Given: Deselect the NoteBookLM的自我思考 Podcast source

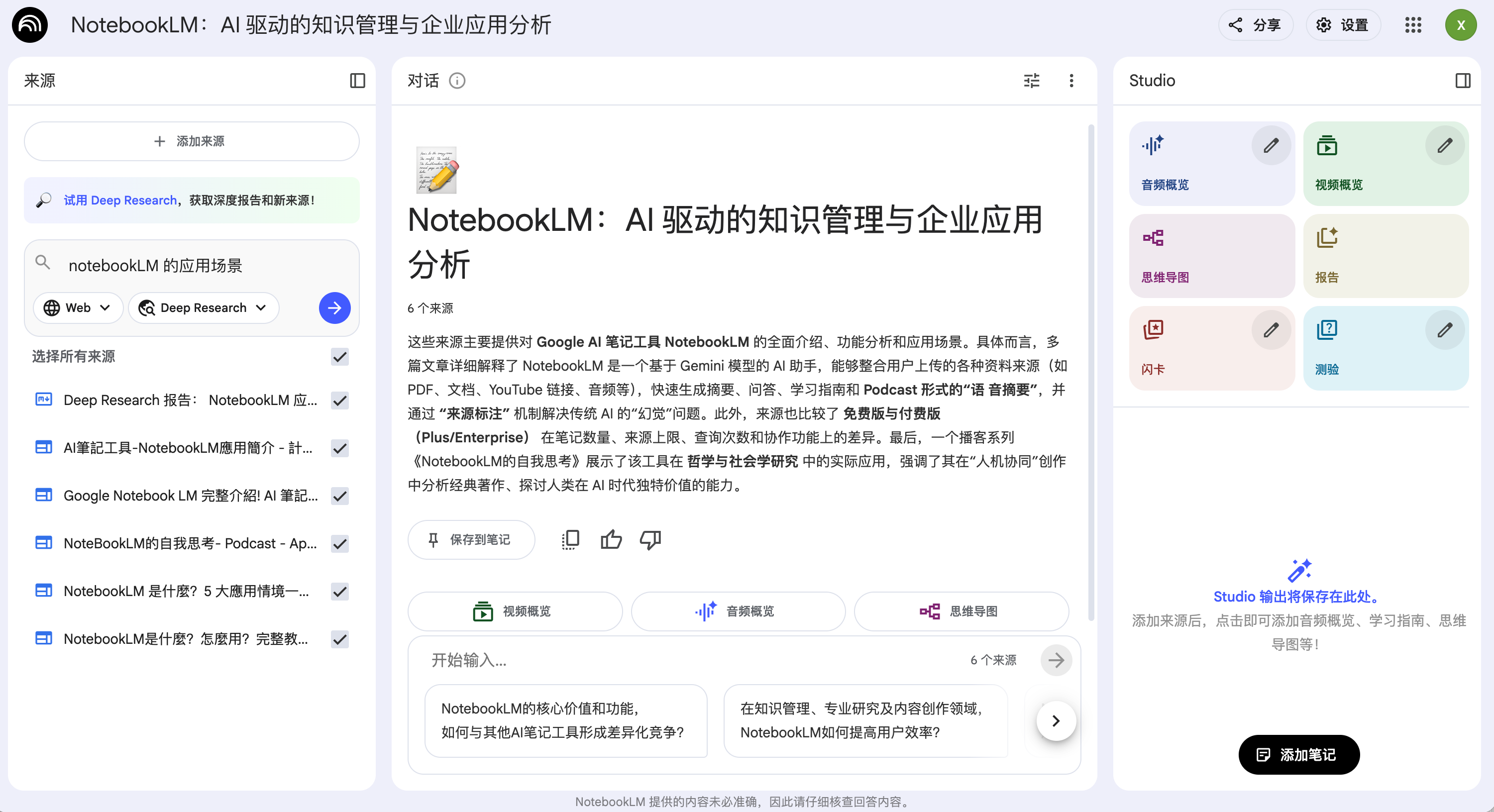Looking at the screenshot, I should 340,543.
